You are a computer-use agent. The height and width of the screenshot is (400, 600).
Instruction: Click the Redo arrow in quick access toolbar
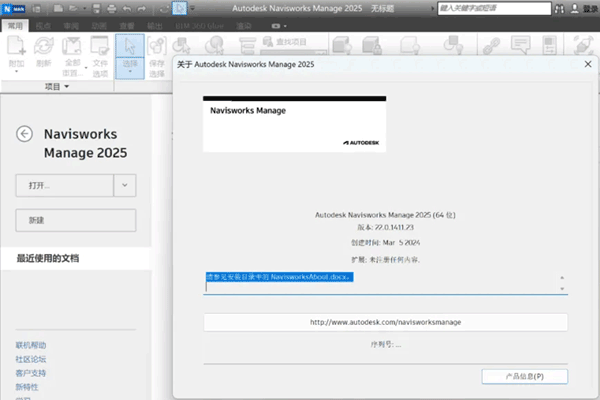pos(142,8)
